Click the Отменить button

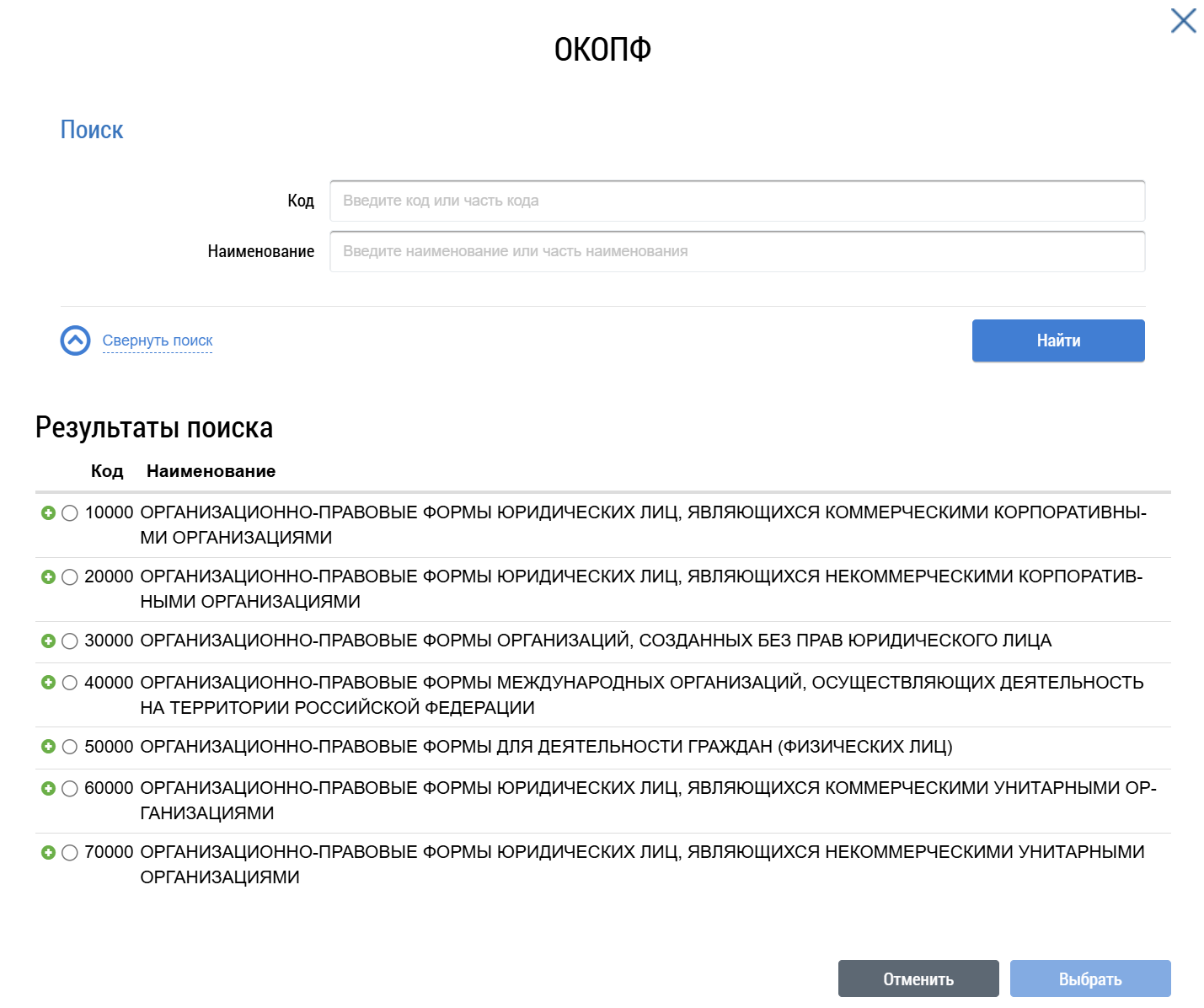pos(918,979)
